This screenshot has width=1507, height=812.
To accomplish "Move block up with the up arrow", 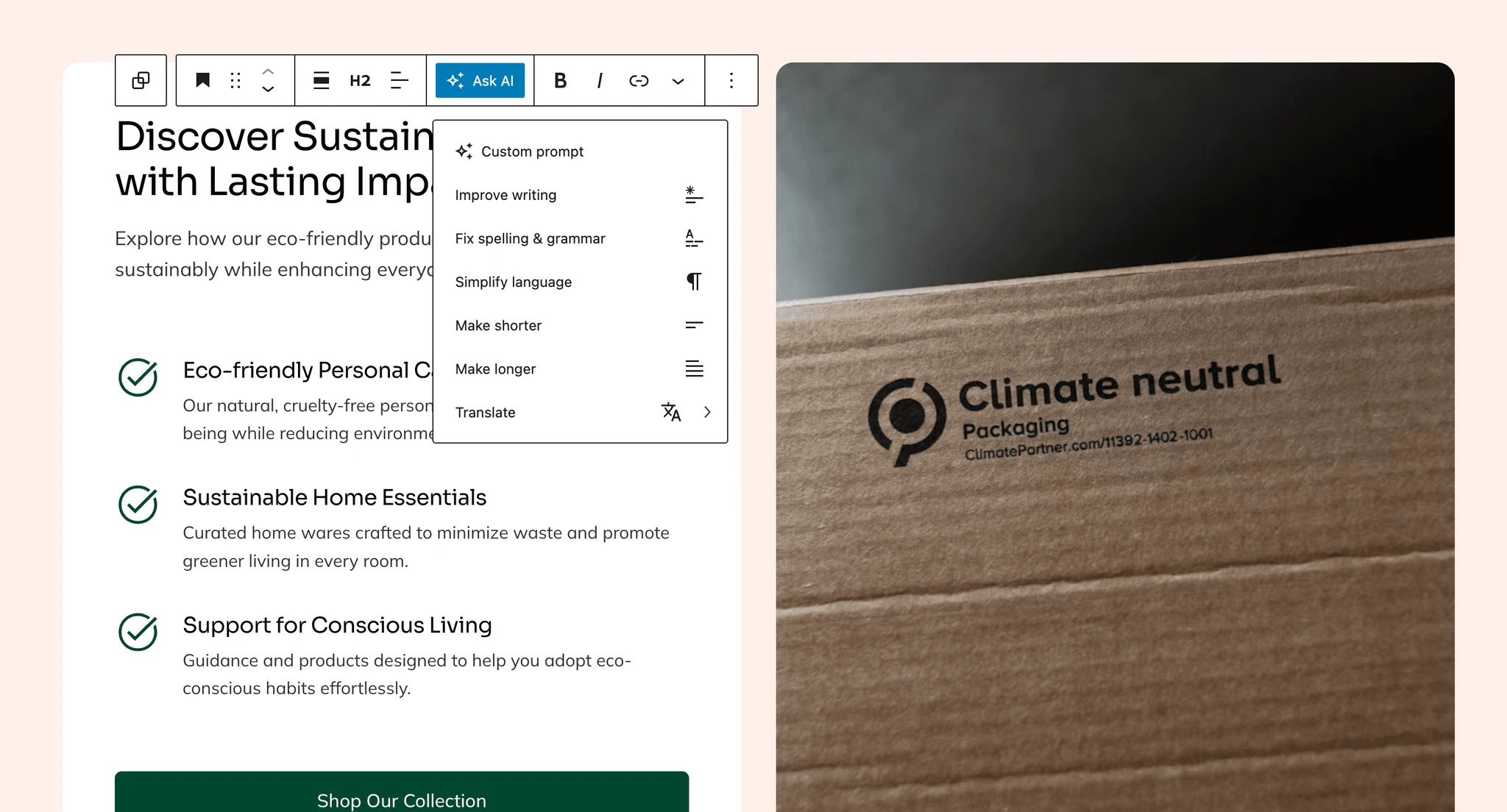I will 268,71.
